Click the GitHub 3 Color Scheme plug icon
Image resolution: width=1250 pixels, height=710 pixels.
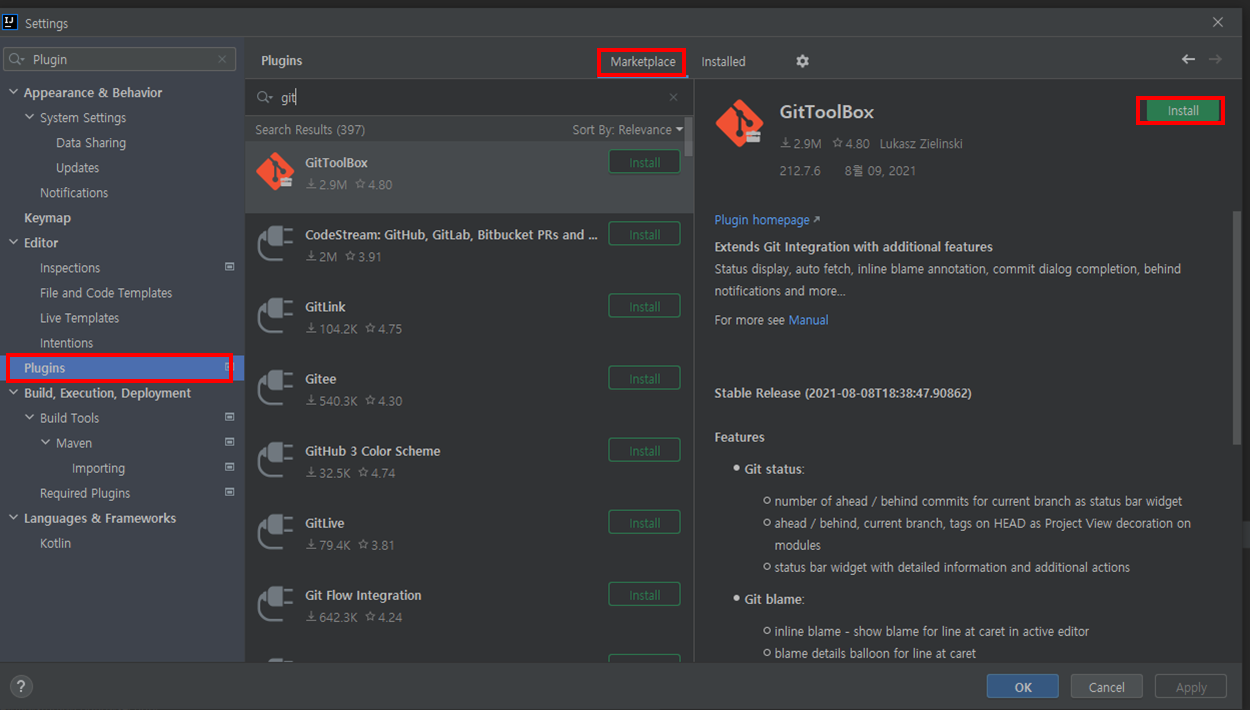pyautogui.click(x=275, y=460)
